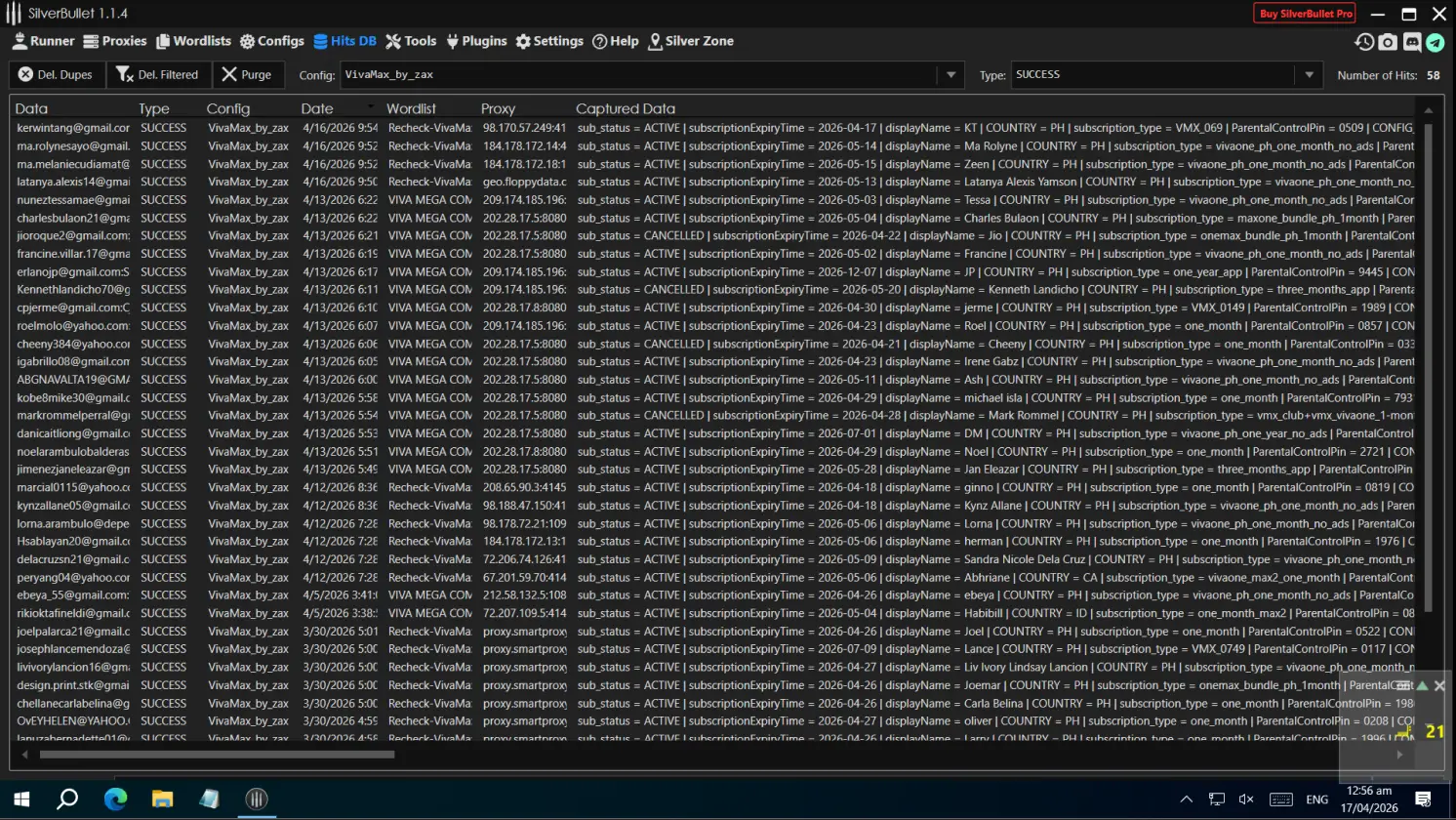Click the history clock icon
Image resolution: width=1456 pixels, height=820 pixels.
coord(1364,42)
